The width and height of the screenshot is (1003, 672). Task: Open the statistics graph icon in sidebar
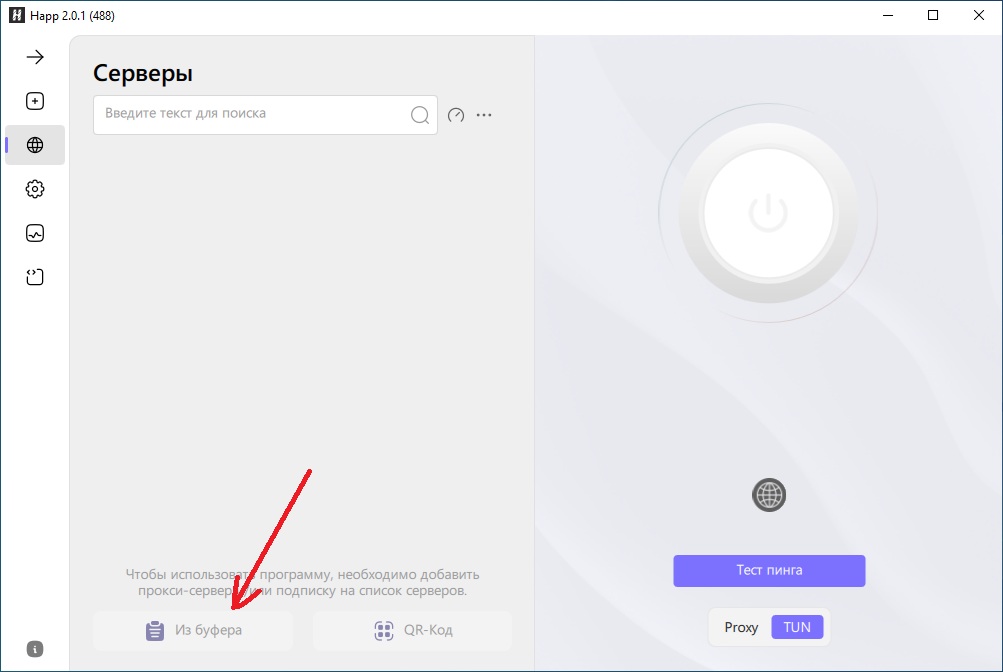pyautogui.click(x=35, y=233)
